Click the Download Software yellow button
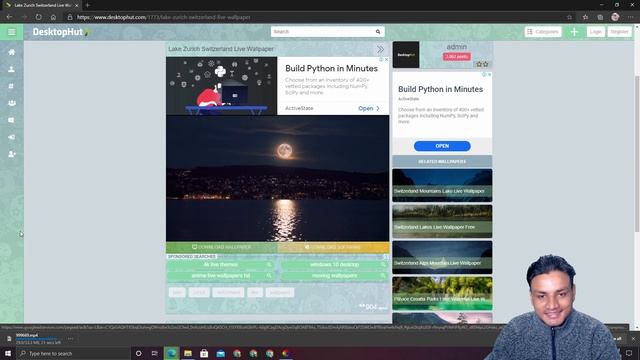The image size is (640, 360). [333, 247]
